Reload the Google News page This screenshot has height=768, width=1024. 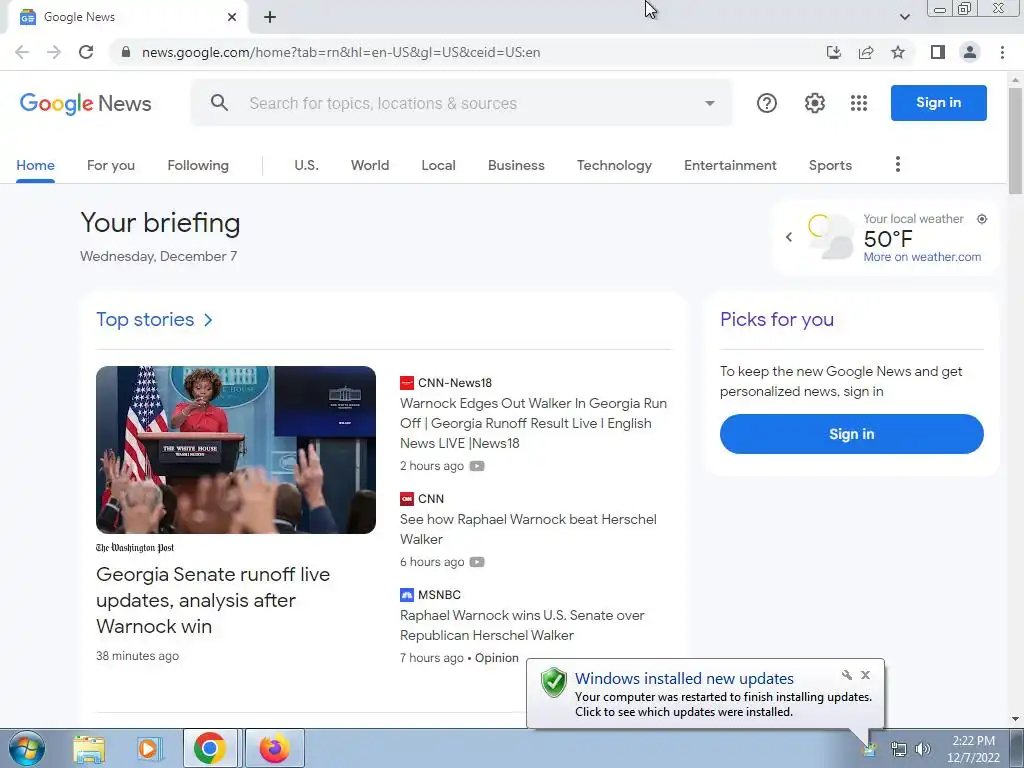pyautogui.click(x=86, y=52)
